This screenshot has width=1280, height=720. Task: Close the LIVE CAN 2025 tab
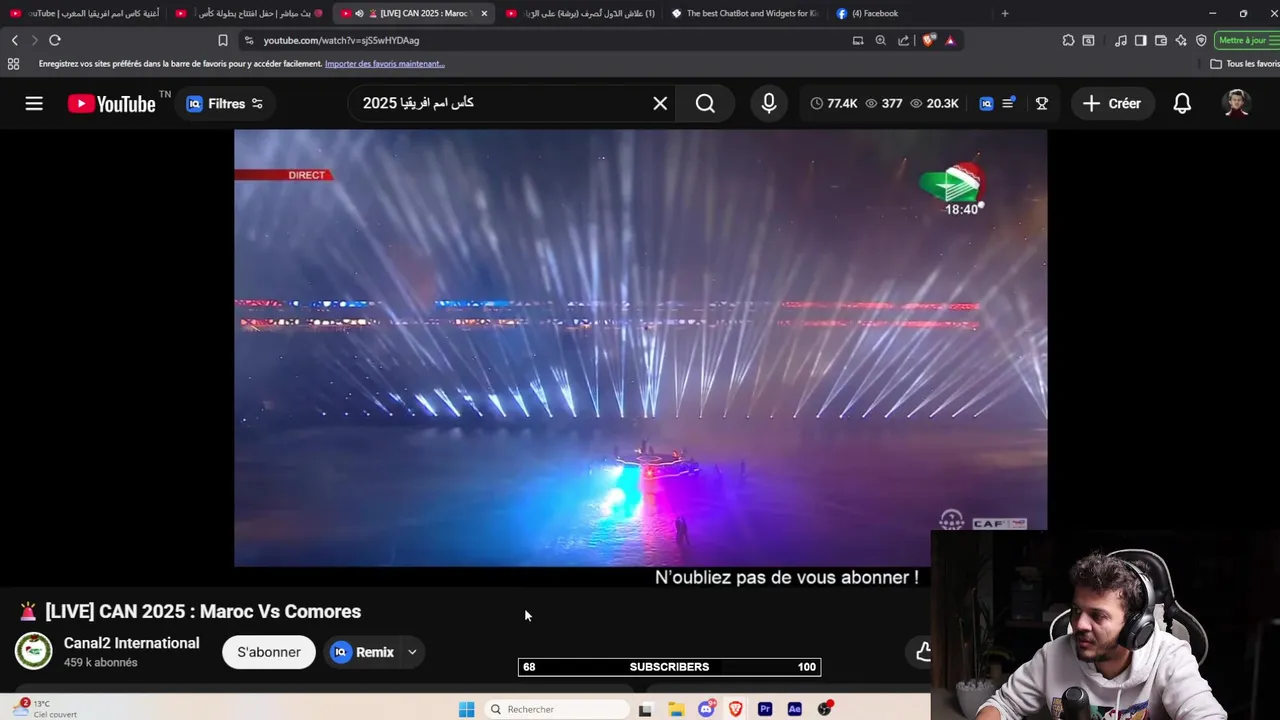point(484,13)
